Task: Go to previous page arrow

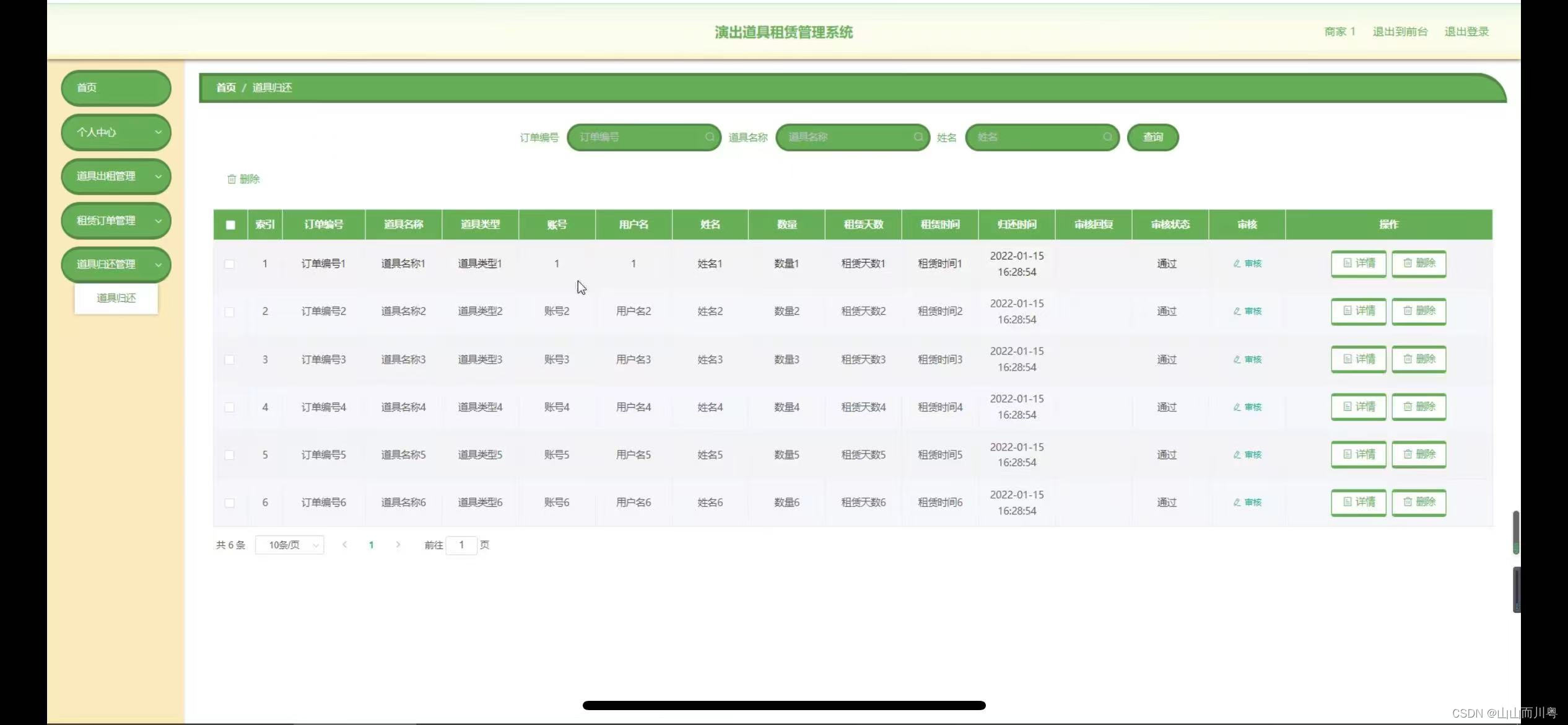Action: coord(345,545)
